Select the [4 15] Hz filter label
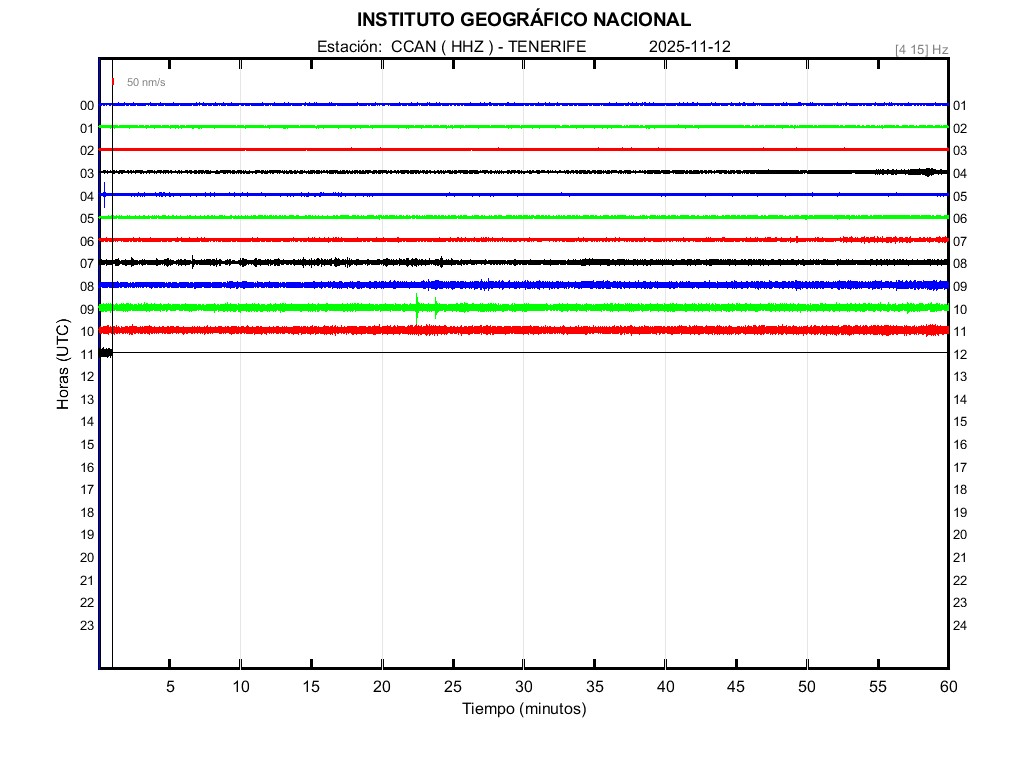 point(921,49)
